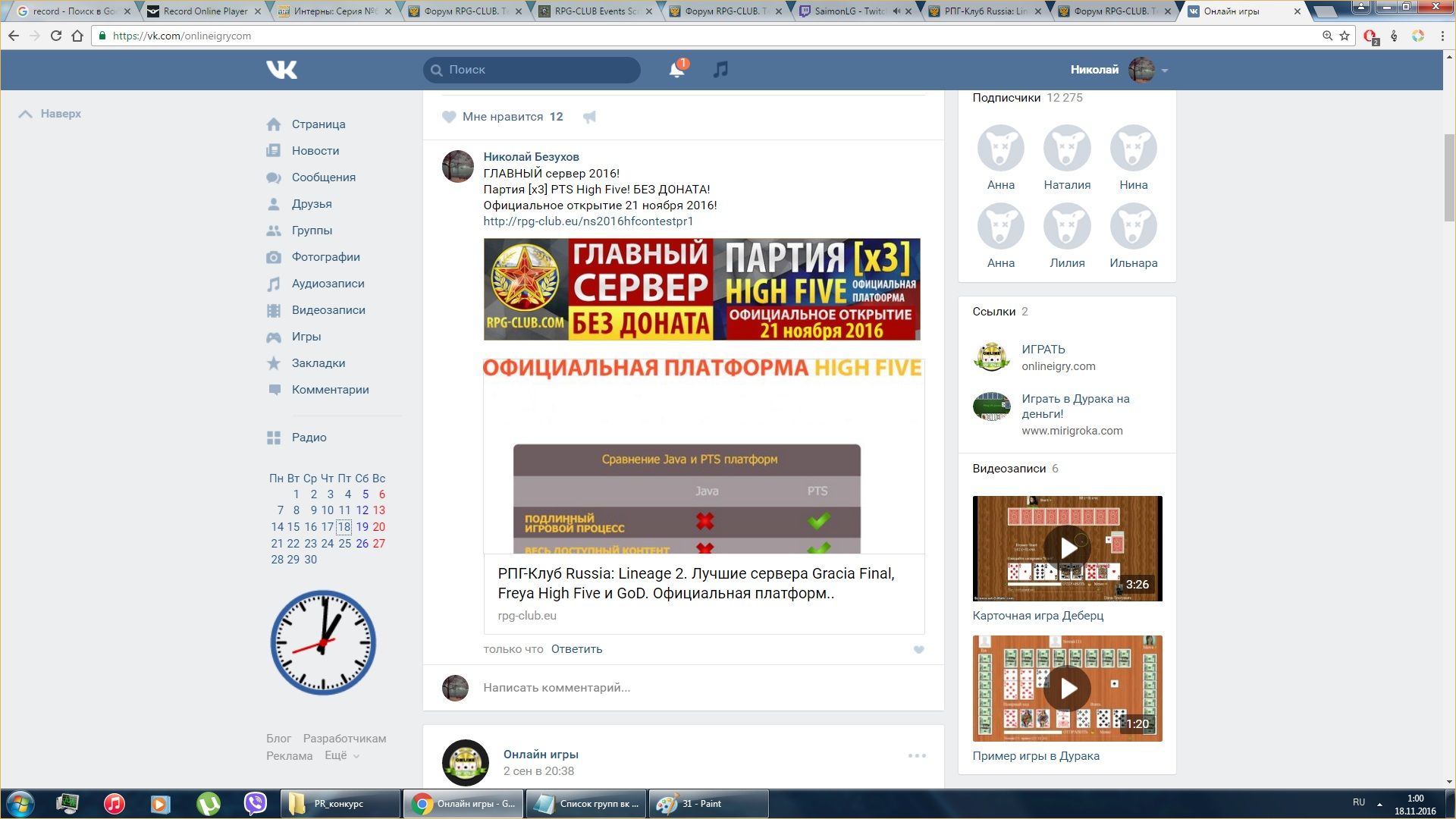Image resolution: width=1456 pixels, height=819 pixels.
Task: Mute the SaimonLG Twitch tab audio
Action: tap(896, 11)
